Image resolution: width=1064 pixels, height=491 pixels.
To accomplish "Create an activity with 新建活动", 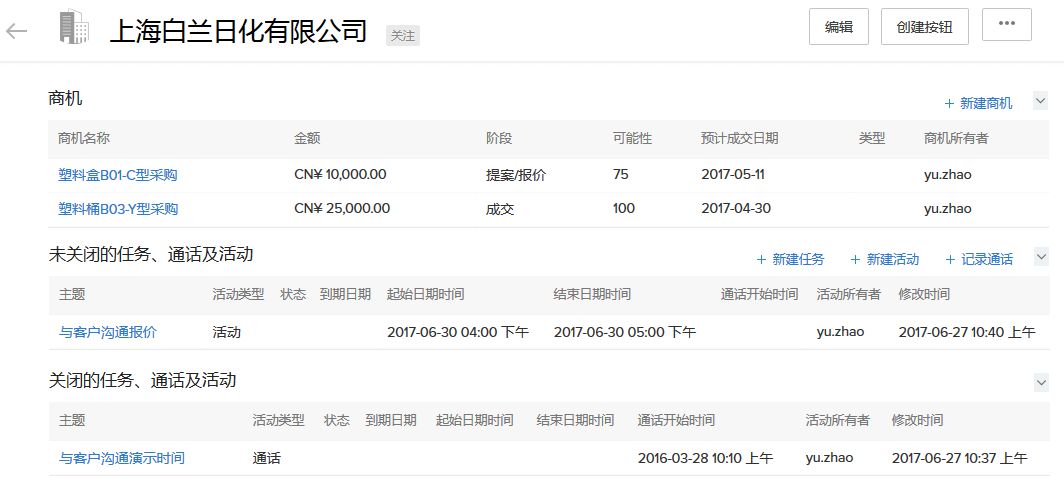I will (884, 259).
